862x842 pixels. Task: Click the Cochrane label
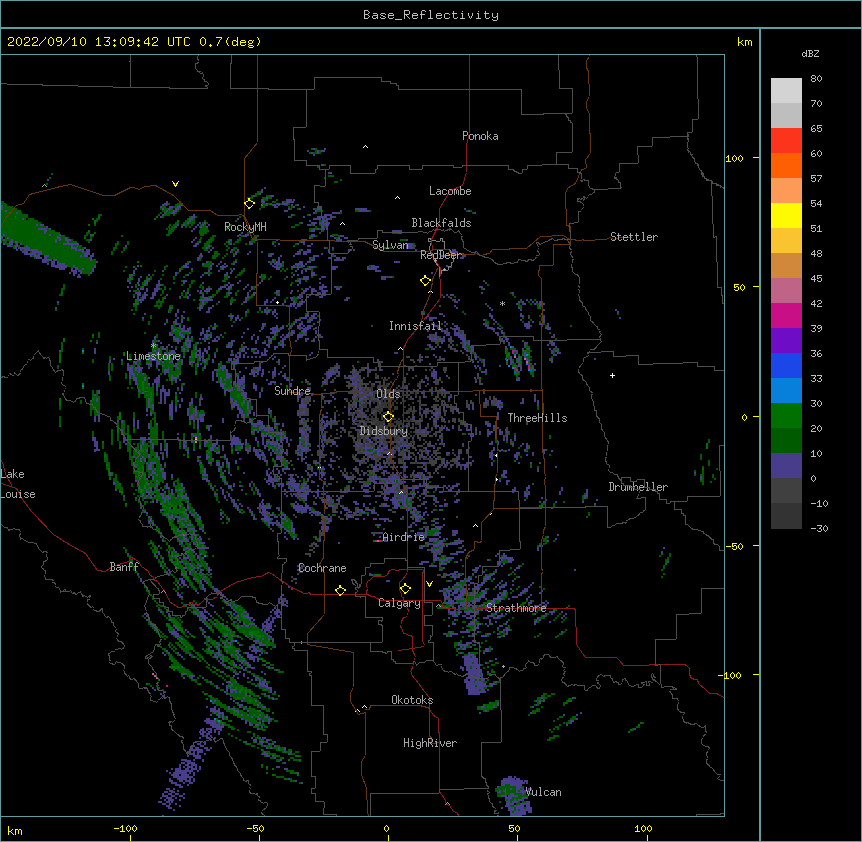pos(322,568)
